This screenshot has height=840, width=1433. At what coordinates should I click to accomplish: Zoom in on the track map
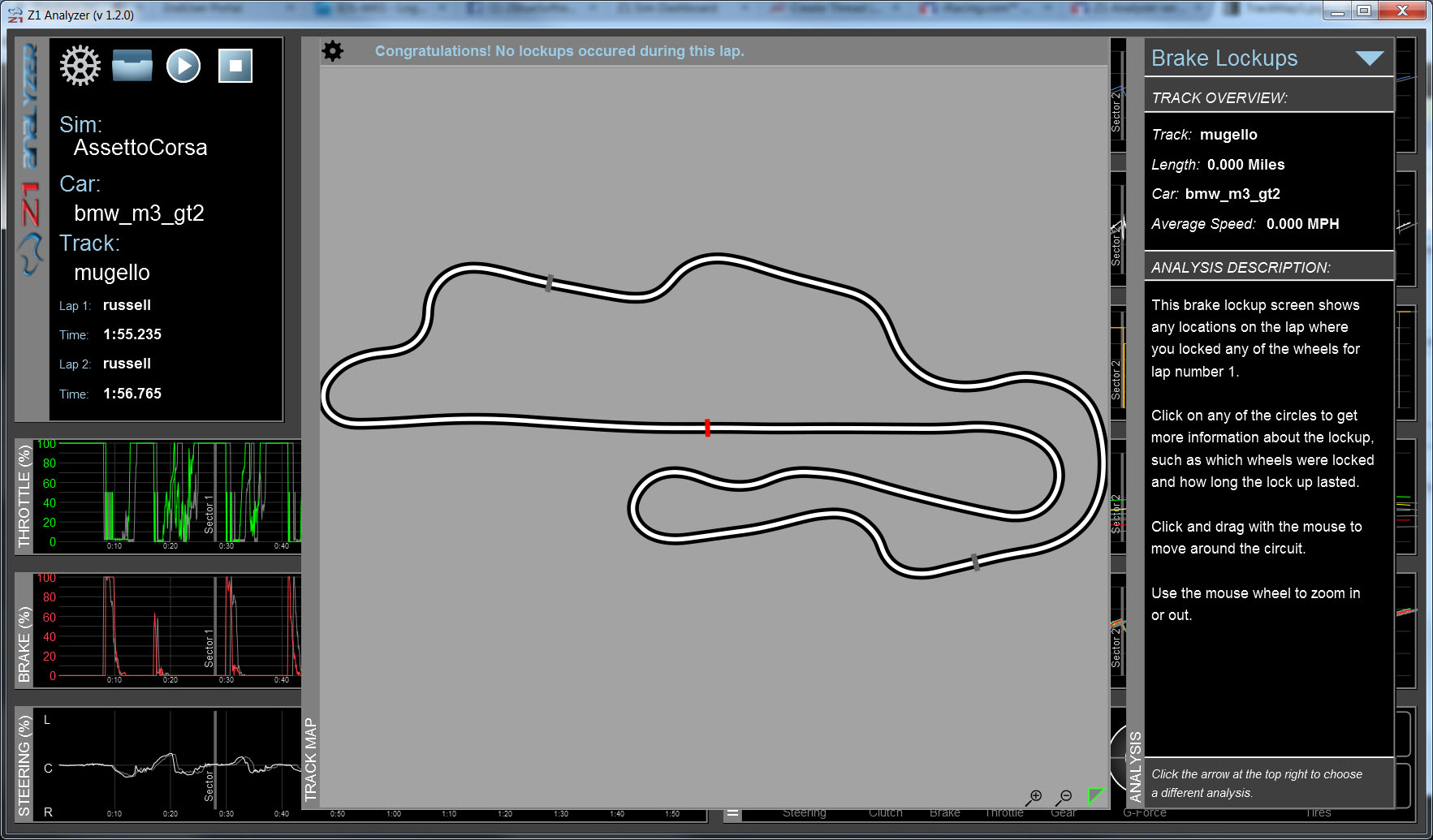(1034, 797)
